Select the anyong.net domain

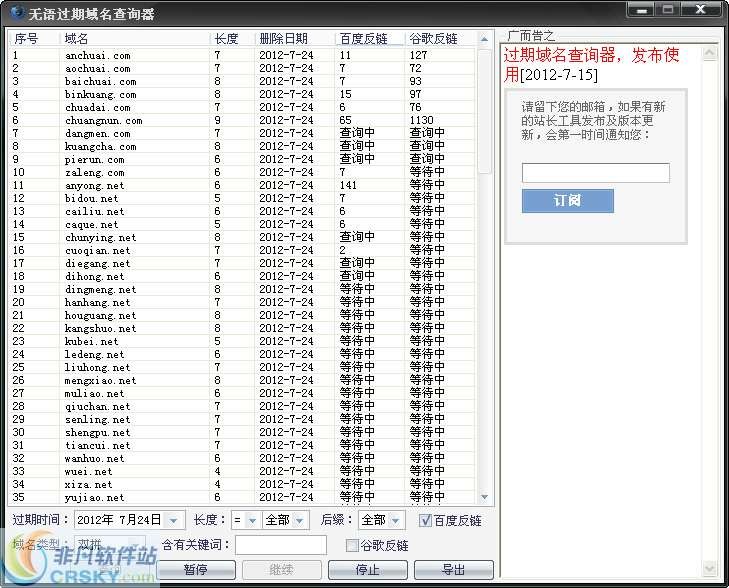click(x=94, y=185)
